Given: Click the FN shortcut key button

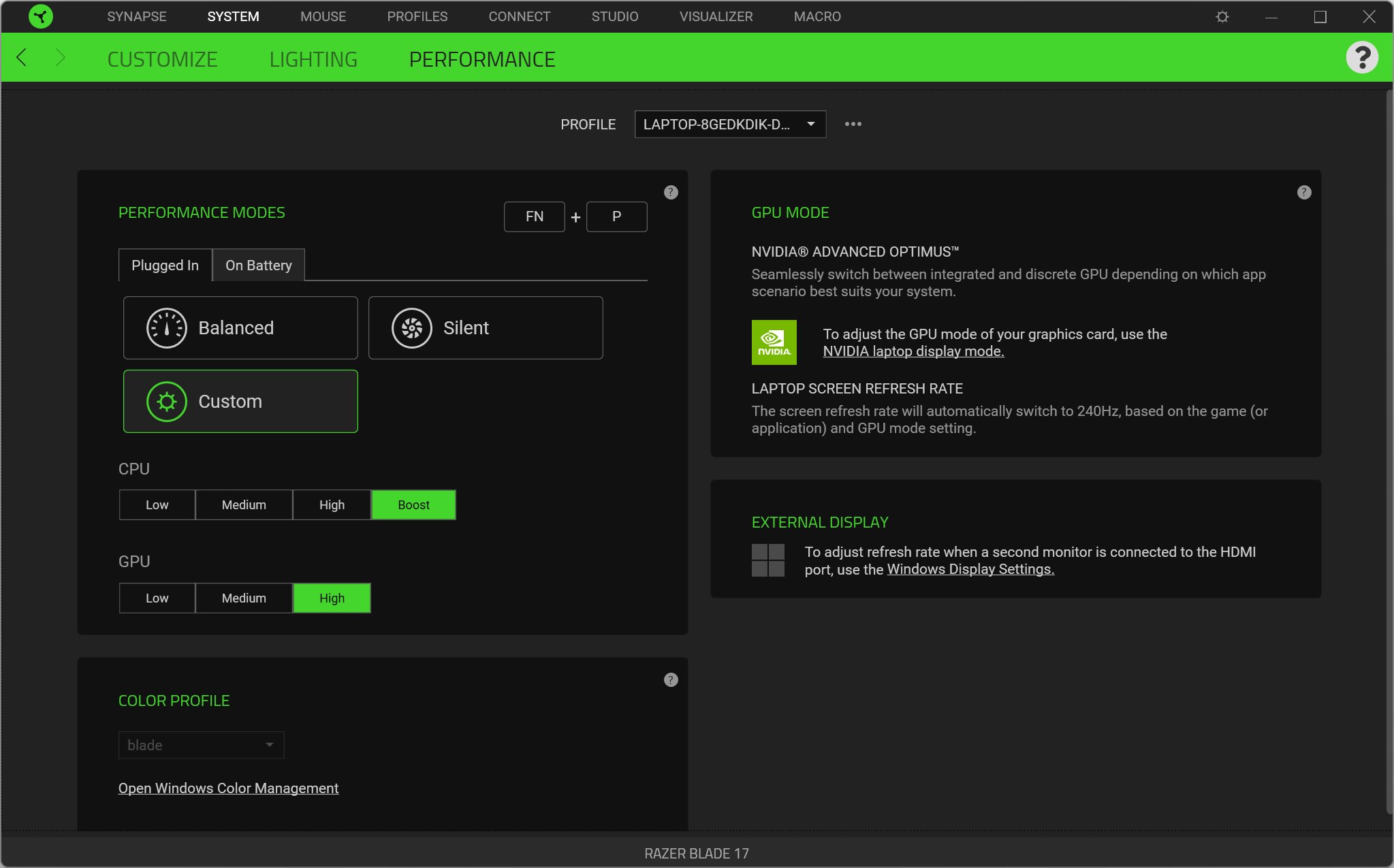Looking at the screenshot, I should point(535,217).
